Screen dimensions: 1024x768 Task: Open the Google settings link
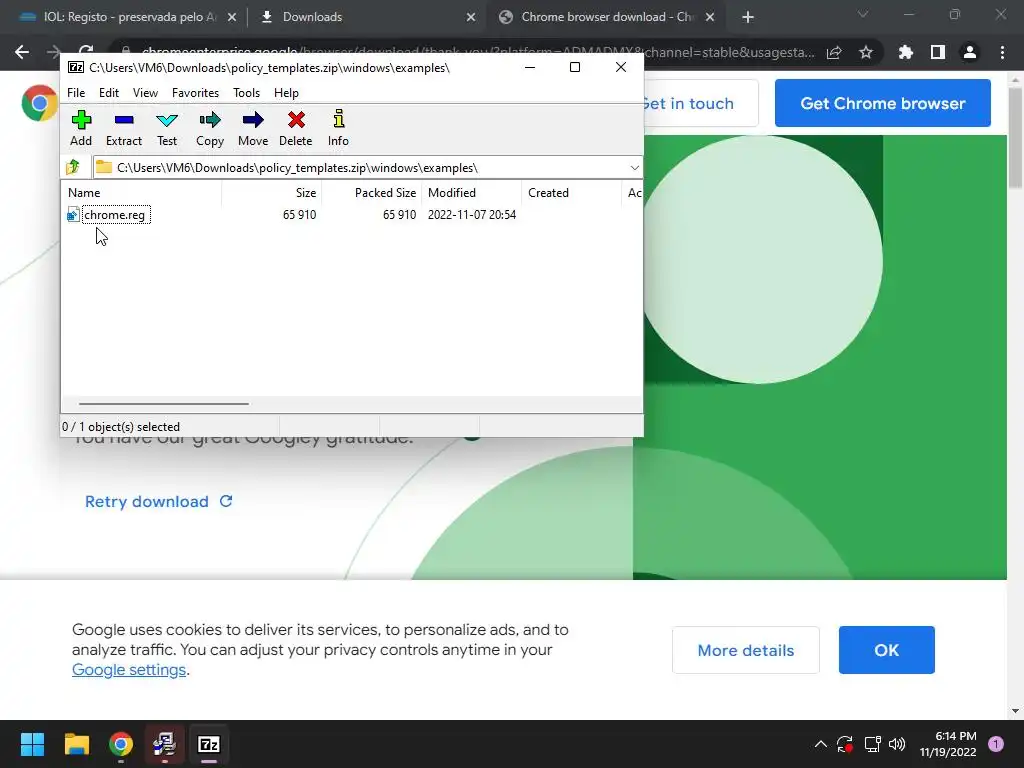(x=129, y=670)
